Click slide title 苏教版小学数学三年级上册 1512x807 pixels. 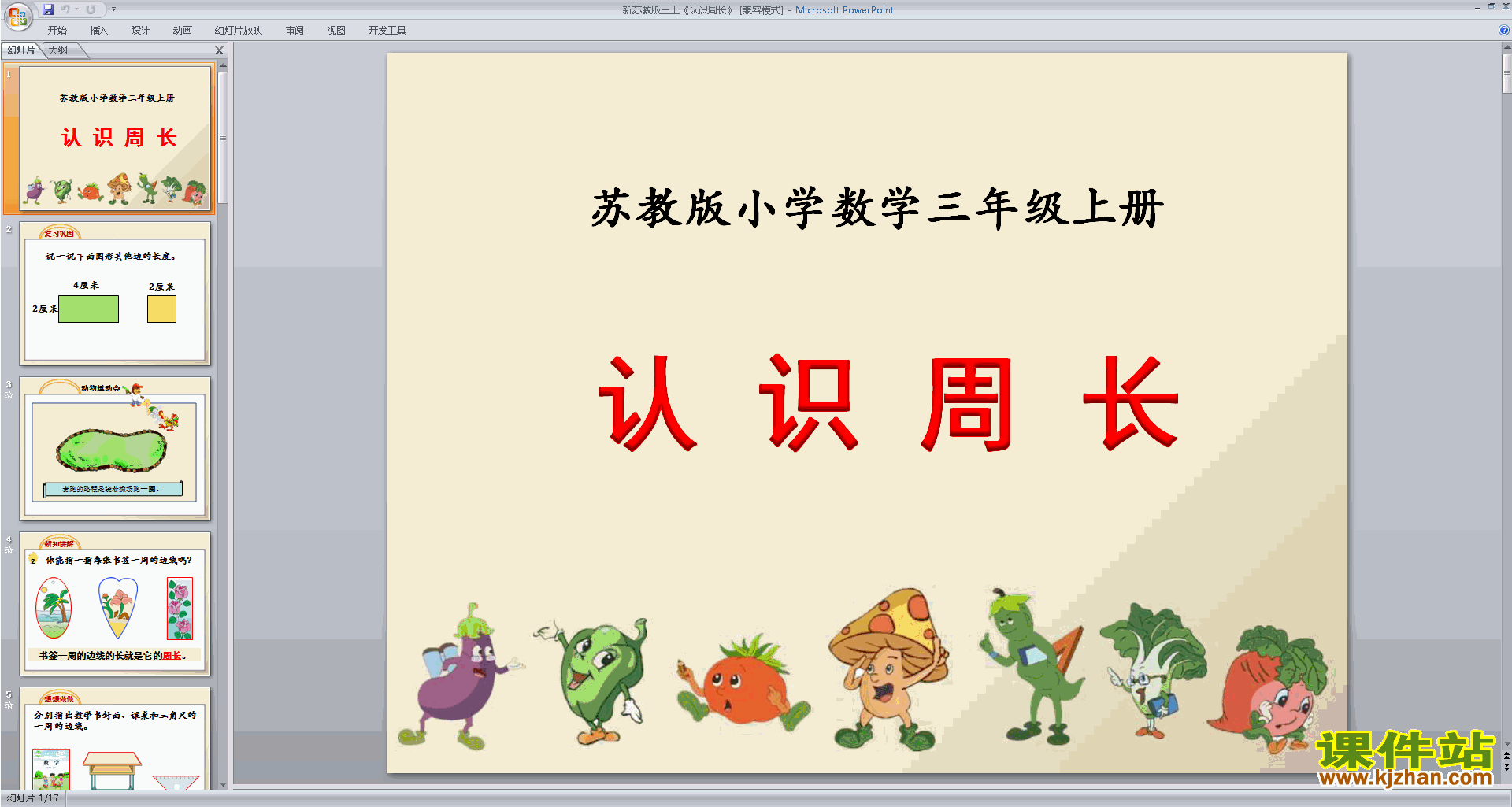[x=877, y=209]
